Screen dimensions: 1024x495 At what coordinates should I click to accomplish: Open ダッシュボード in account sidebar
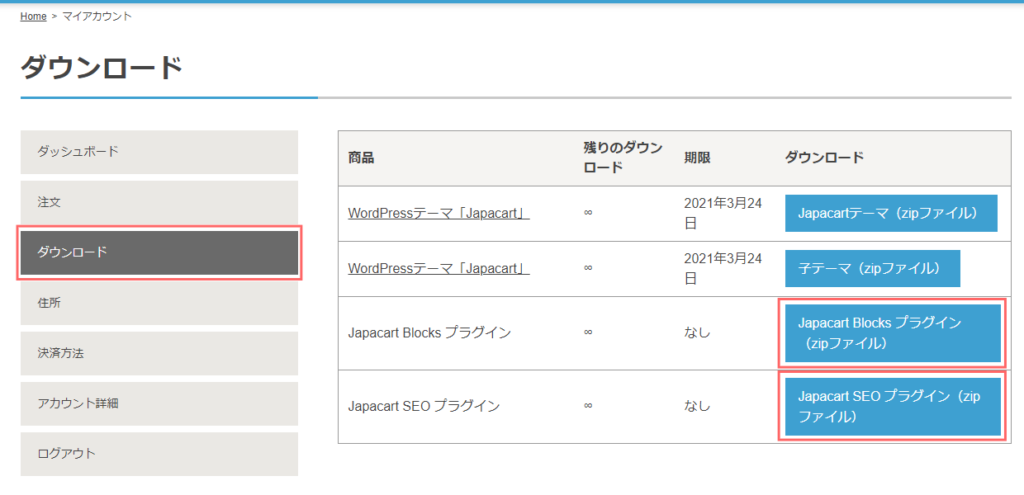coord(159,152)
